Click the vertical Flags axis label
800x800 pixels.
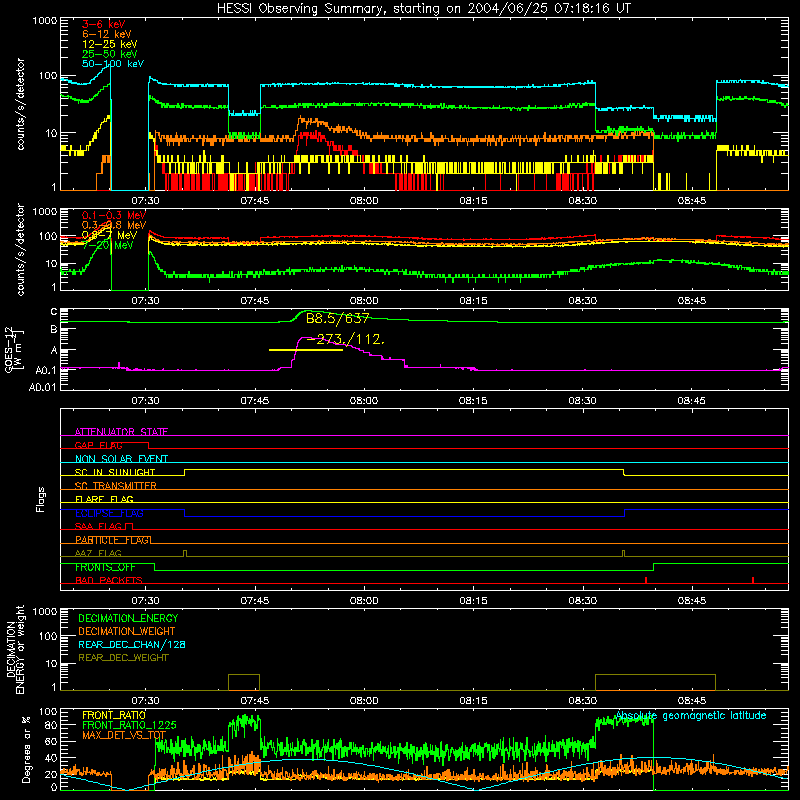pyautogui.click(x=41, y=499)
